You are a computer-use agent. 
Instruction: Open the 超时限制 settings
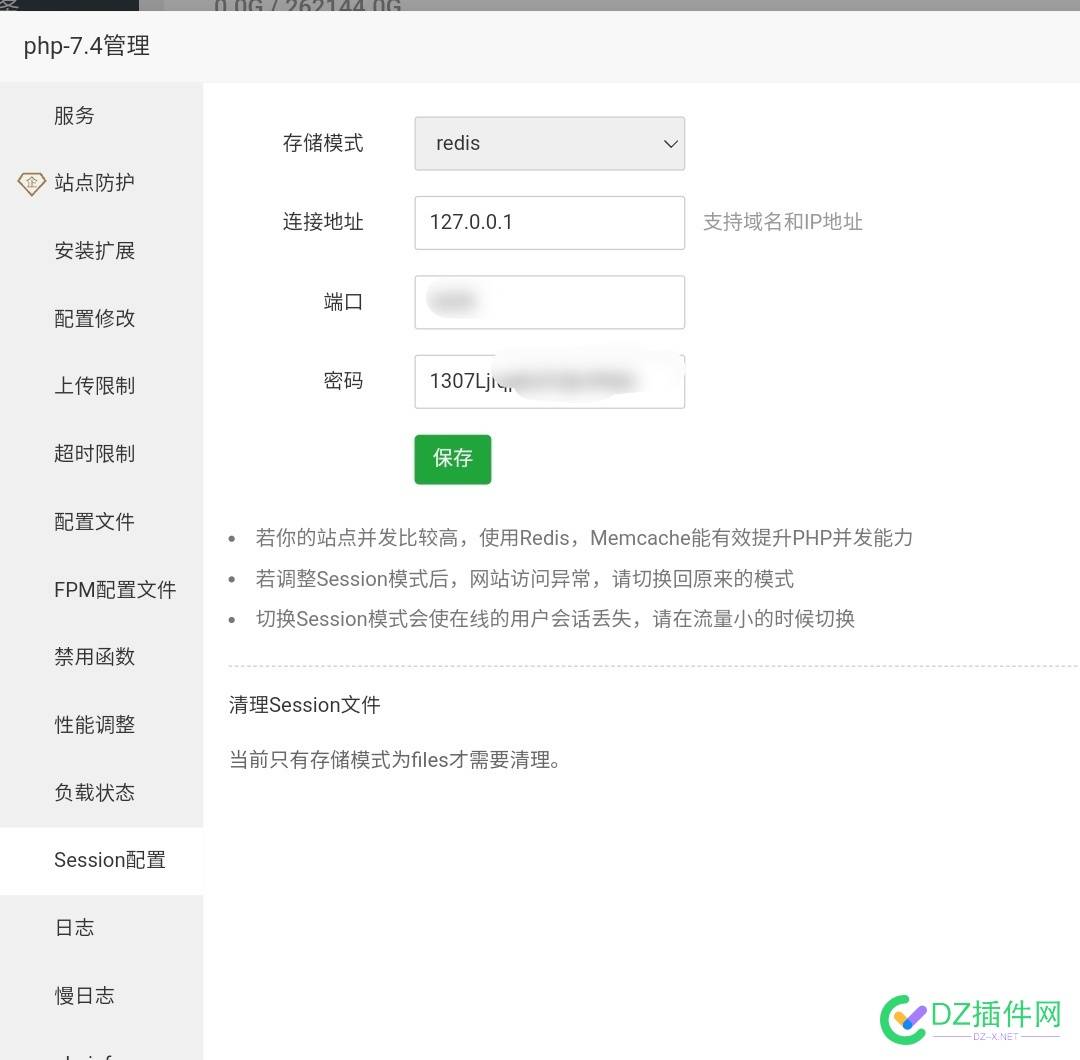coord(94,453)
